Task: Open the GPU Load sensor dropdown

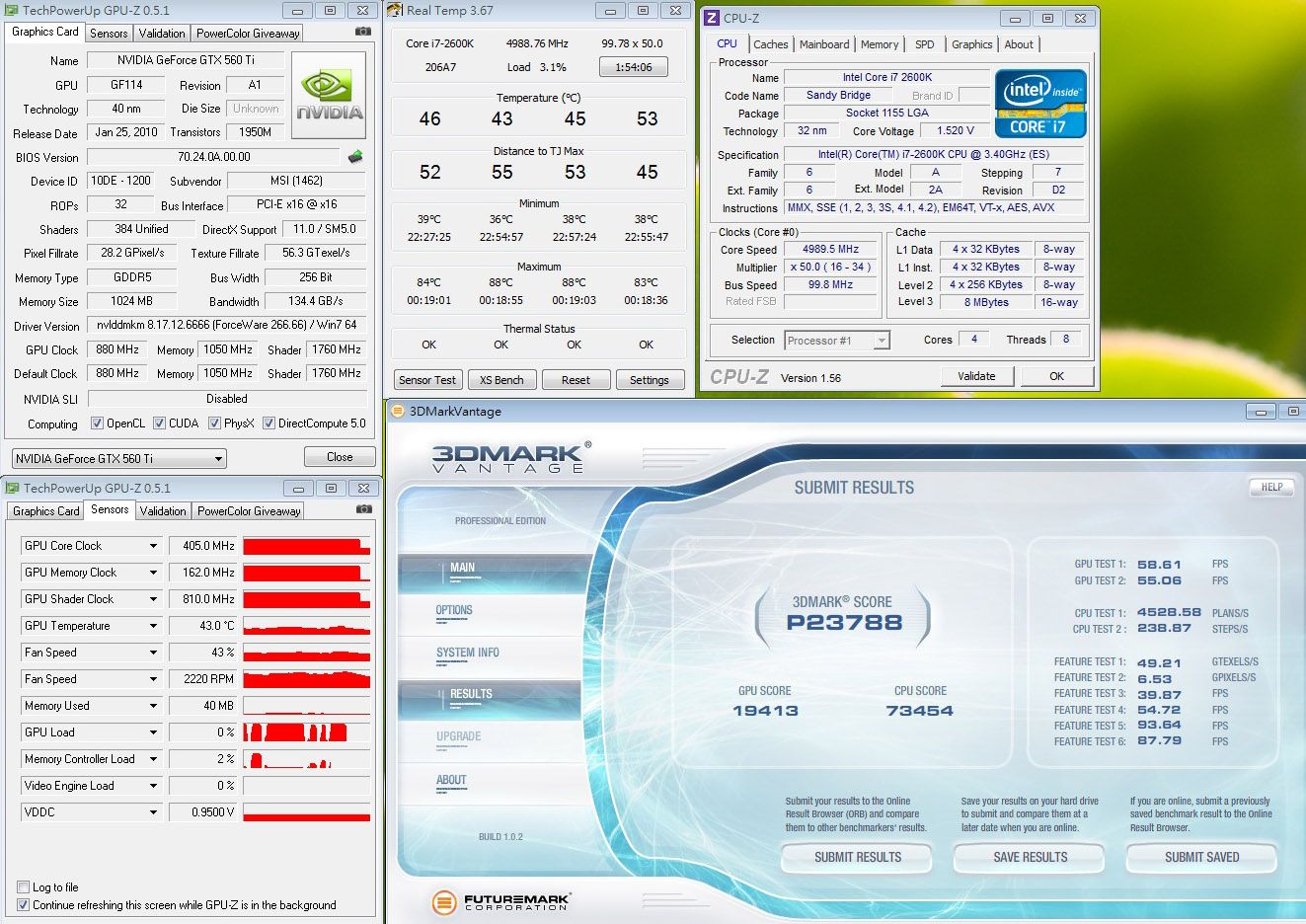Action: point(154,732)
